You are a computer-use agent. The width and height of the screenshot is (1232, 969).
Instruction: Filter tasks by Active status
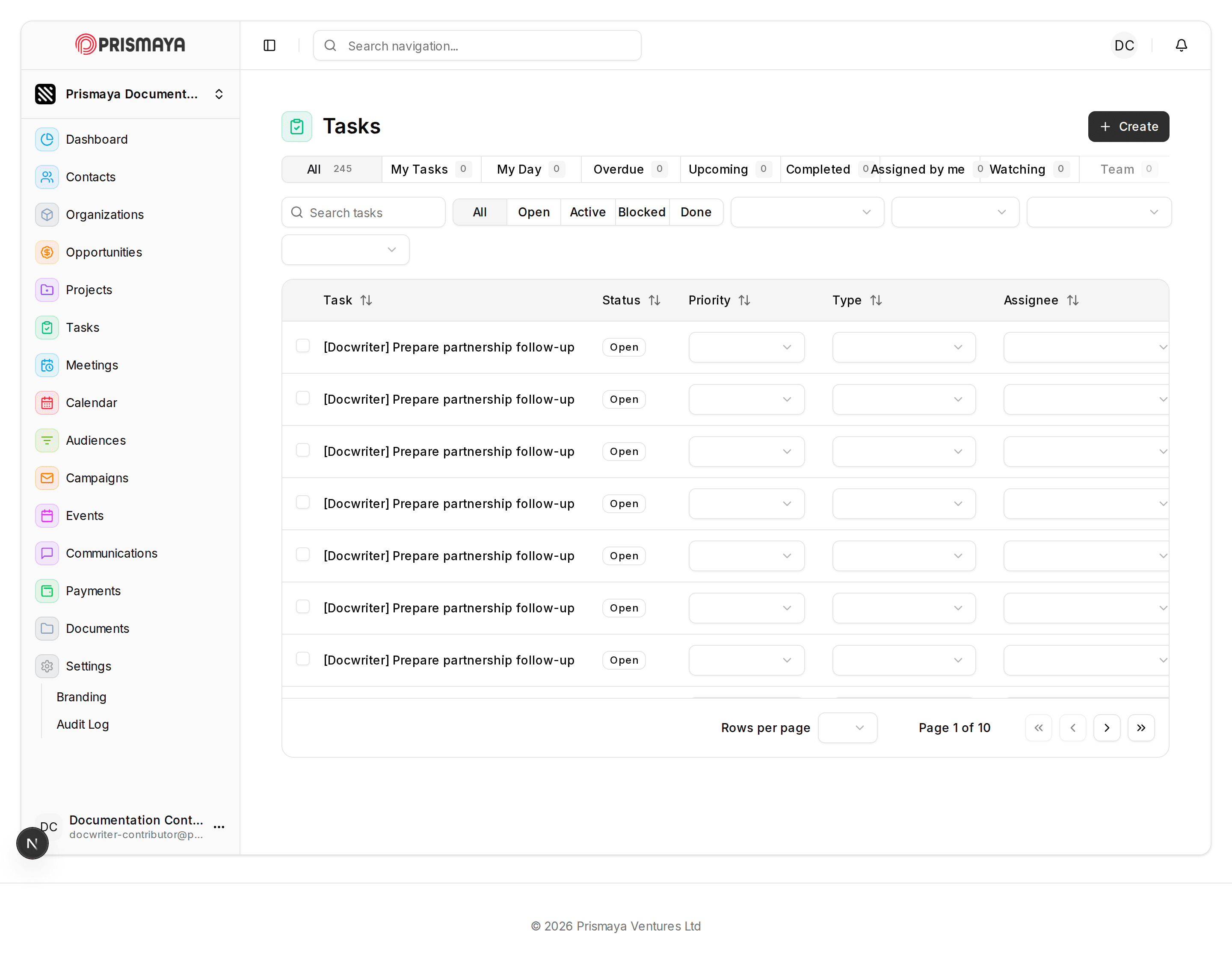(x=587, y=212)
